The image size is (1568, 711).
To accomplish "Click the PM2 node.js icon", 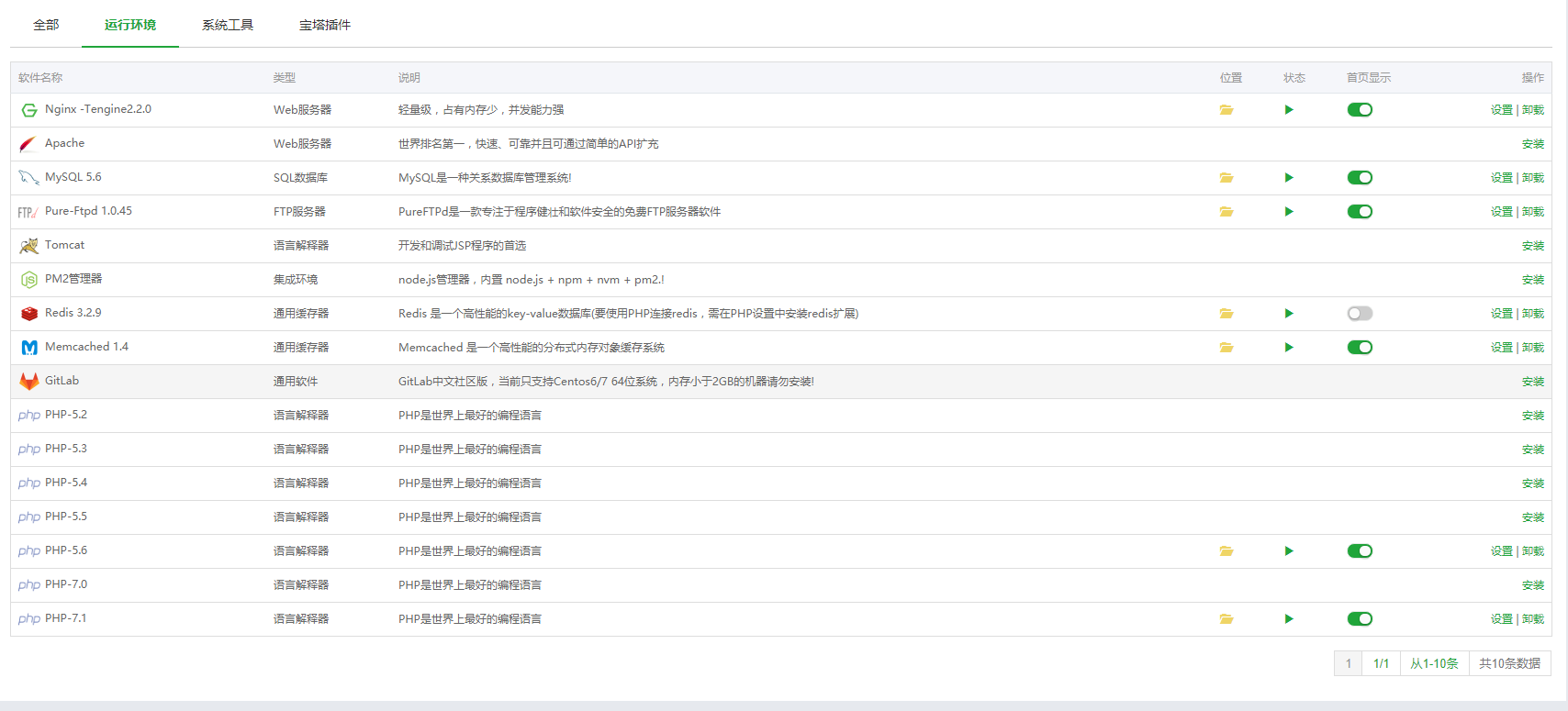I will tap(29, 280).
